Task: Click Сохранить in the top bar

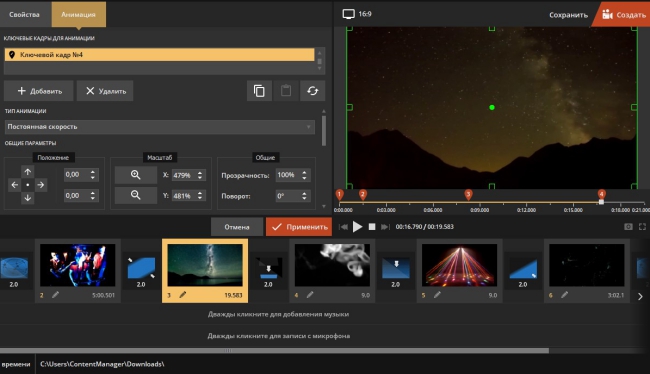Action: (x=568, y=15)
